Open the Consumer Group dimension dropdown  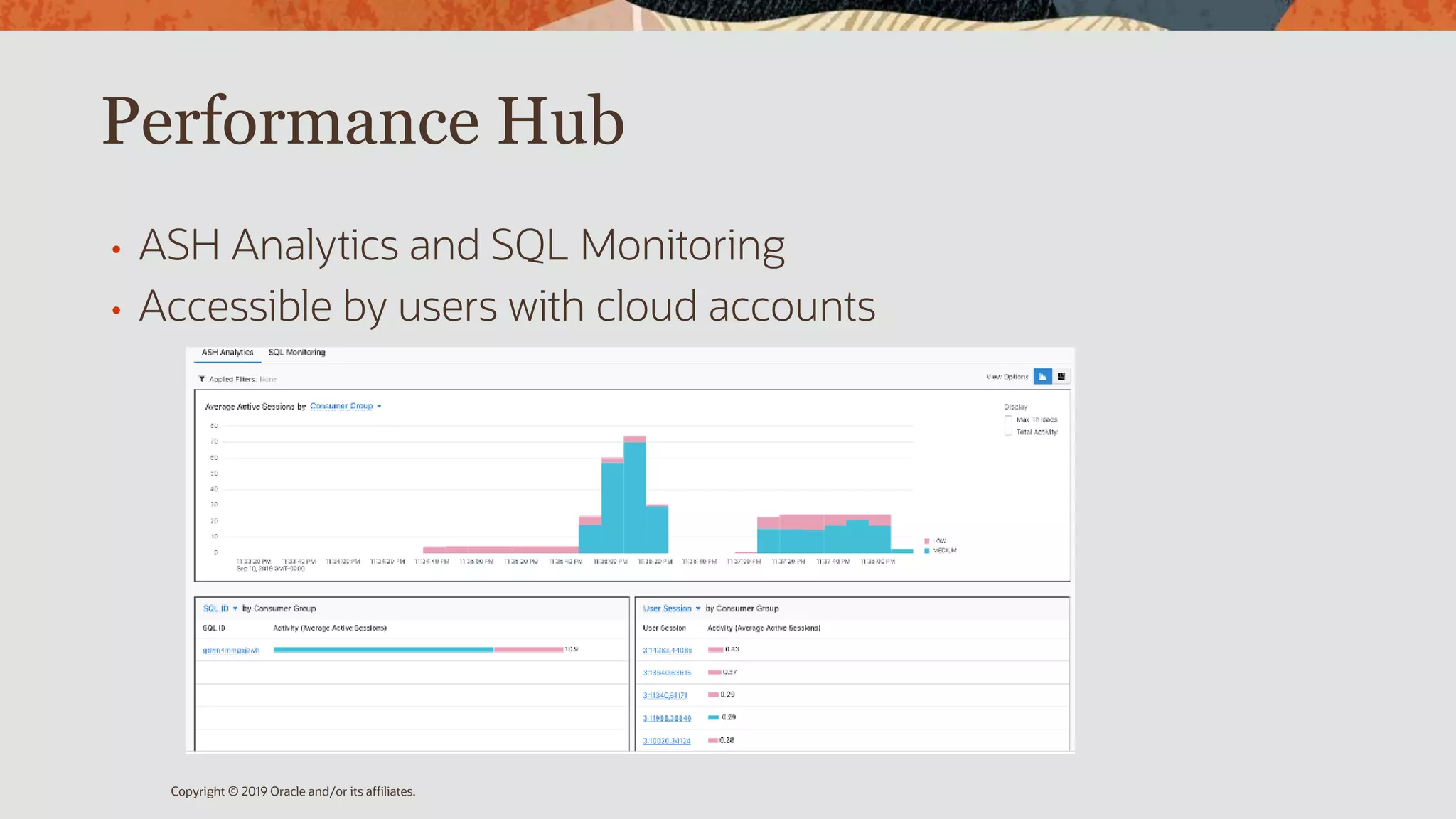(x=346, y=407)
